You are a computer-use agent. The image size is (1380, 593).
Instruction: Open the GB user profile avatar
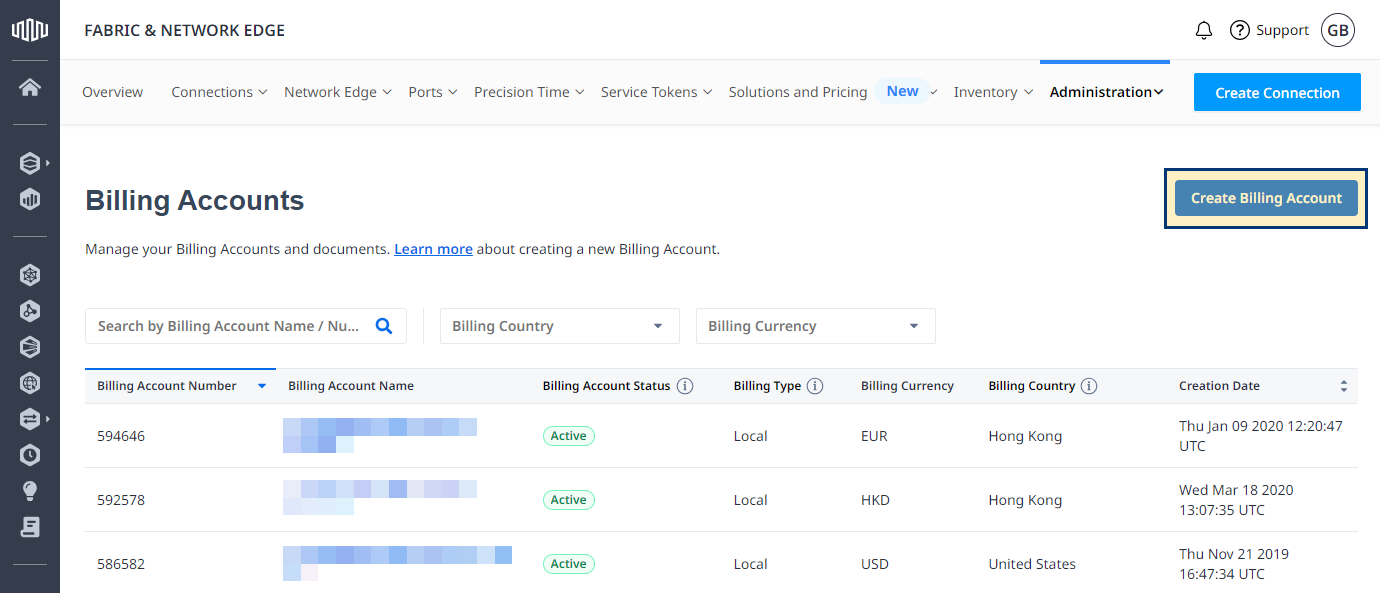click(1338, 30)
